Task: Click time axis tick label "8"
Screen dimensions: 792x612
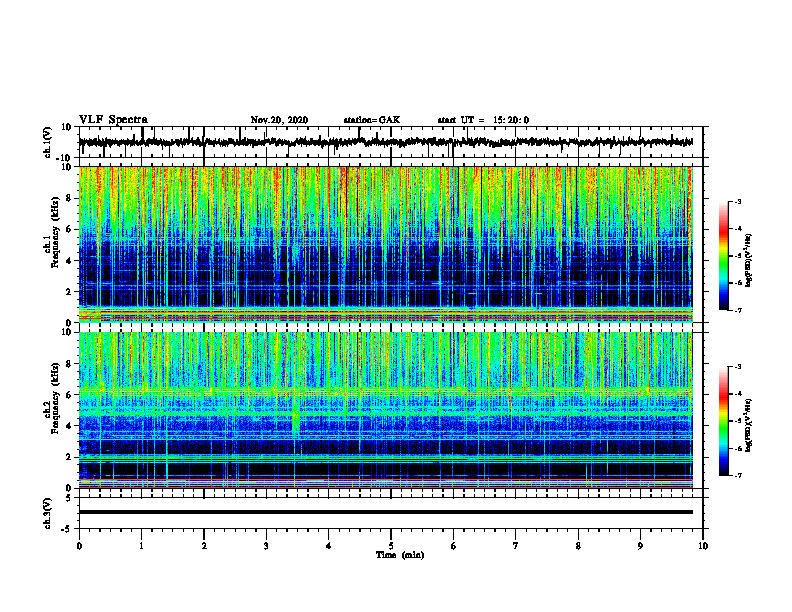Action: 578,546
